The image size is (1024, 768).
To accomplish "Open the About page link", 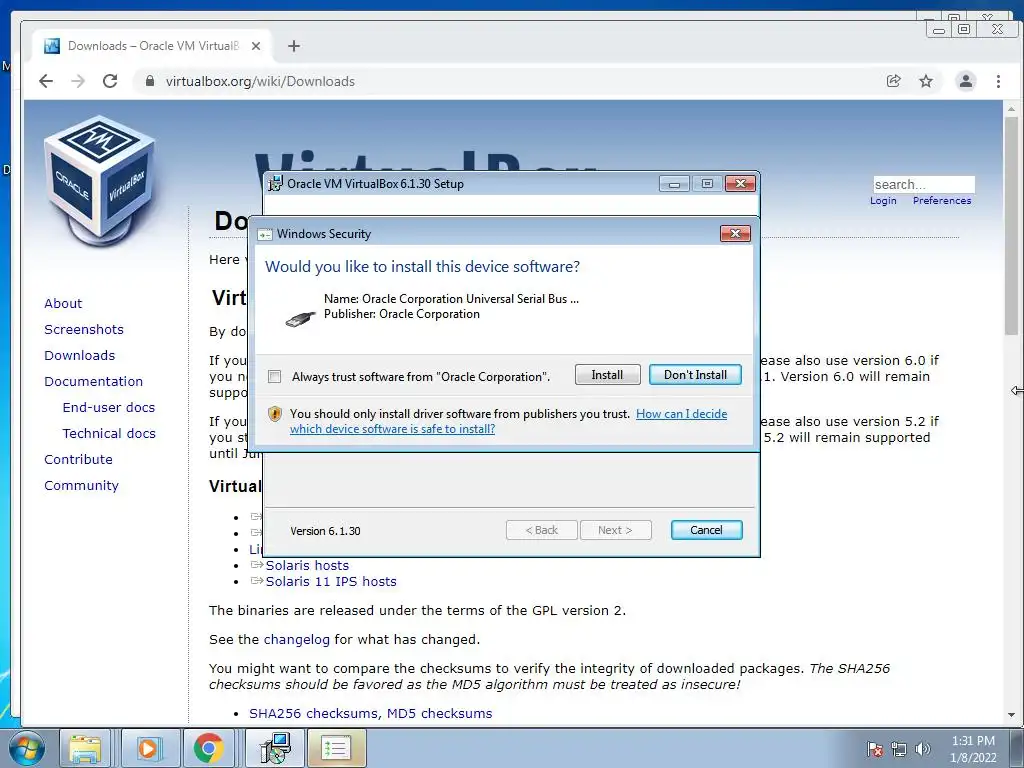I will pos(63,303).
